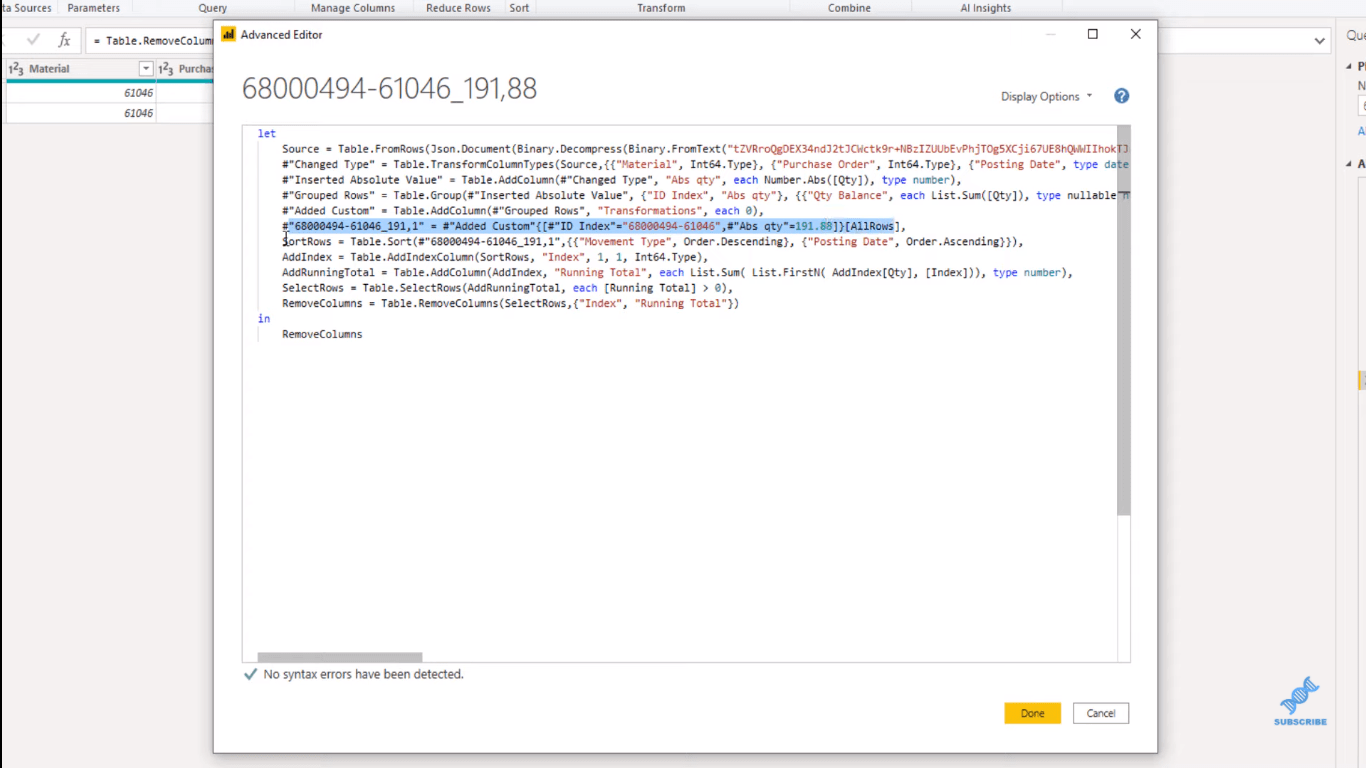Close the Advanced Editor window
Screen dimensions: 1366x768
pyautogui.click(x=1135, y=34)
